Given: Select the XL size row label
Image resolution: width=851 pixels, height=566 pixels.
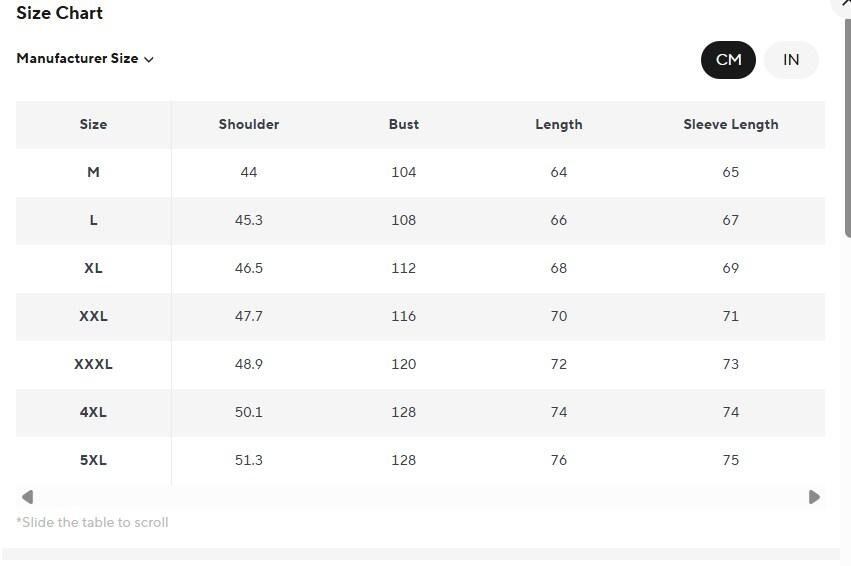Looking at the screenshot, I should pyautogui.click(x=93, y=268).
